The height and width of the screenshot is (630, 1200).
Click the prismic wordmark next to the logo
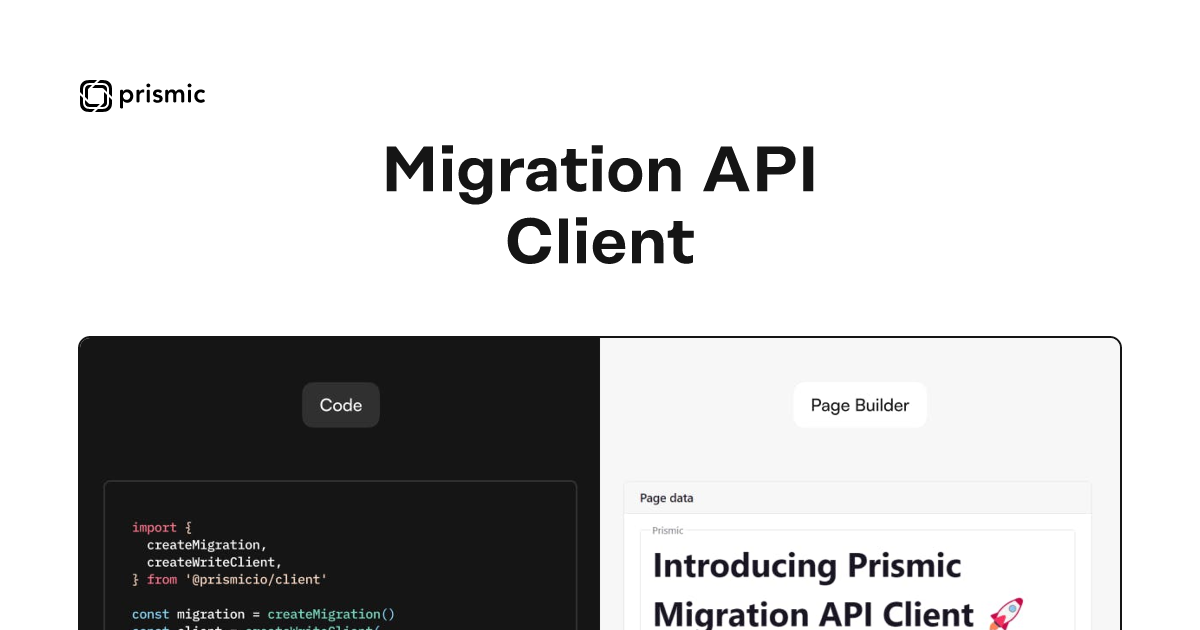163,96
